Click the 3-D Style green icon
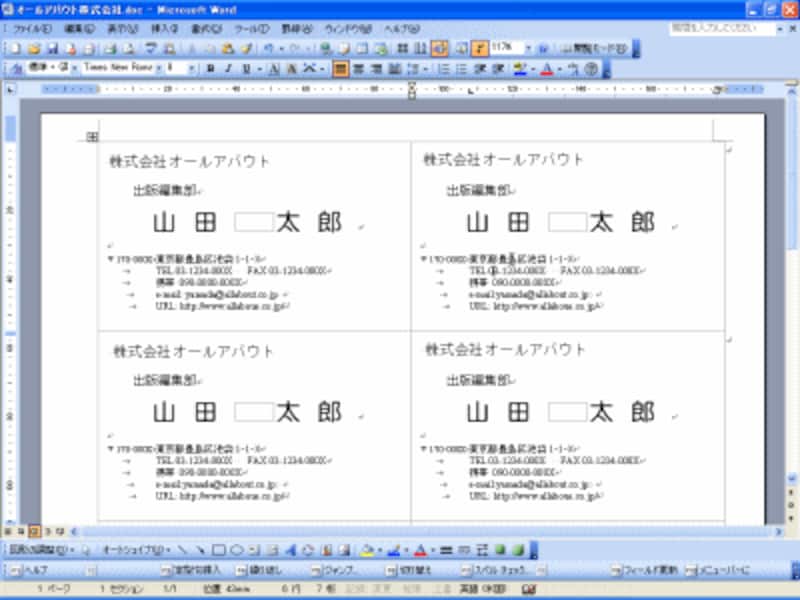Viewport: 800px width, 600px height. pyautogui.click(x=518, y=550)
